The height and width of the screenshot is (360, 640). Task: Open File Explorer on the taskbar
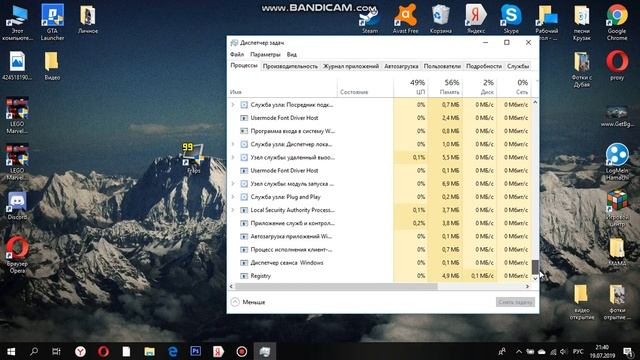pyautogui.click(x=149, y=351)
